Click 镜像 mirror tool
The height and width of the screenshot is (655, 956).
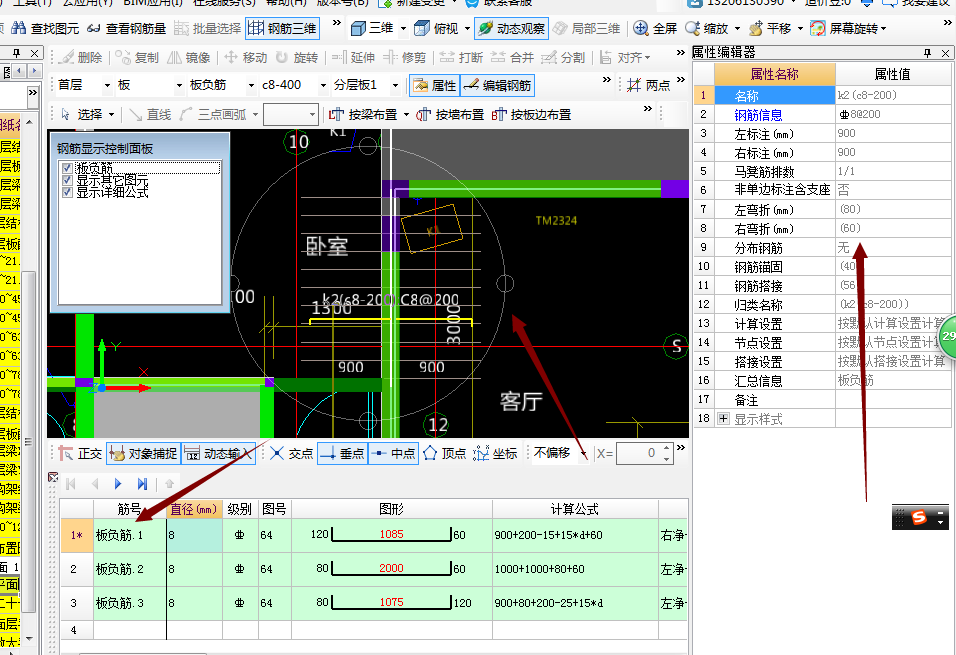click(189, 57)
